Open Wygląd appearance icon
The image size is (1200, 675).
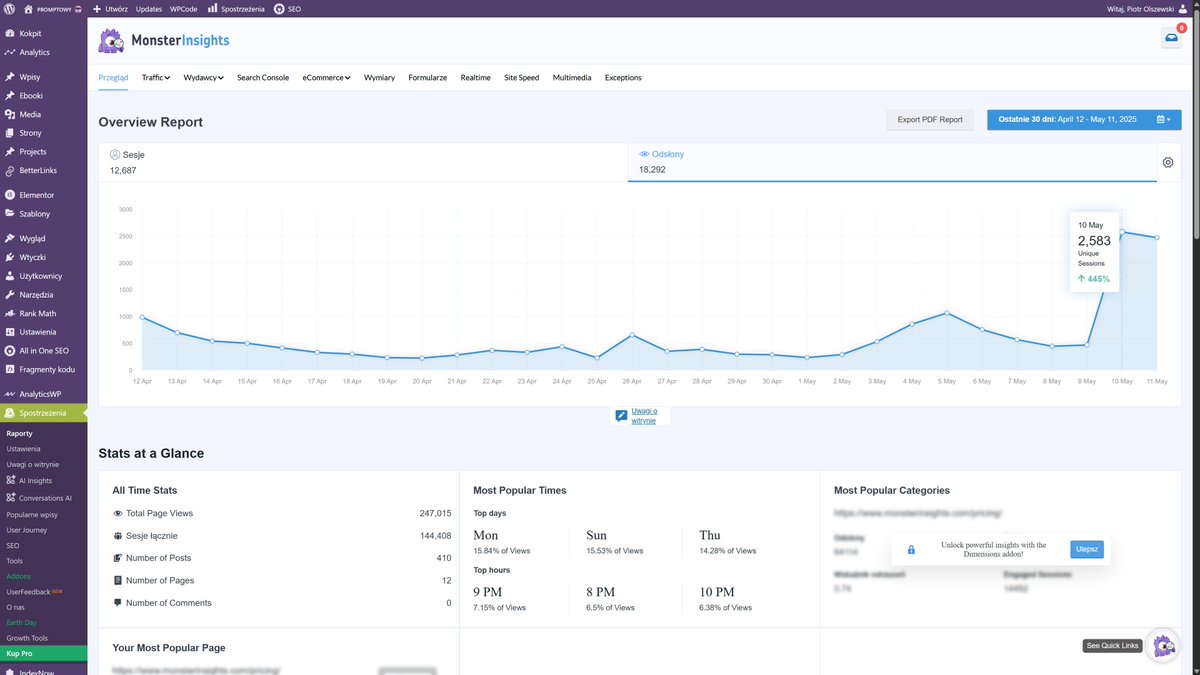click(x=9, y=239)
